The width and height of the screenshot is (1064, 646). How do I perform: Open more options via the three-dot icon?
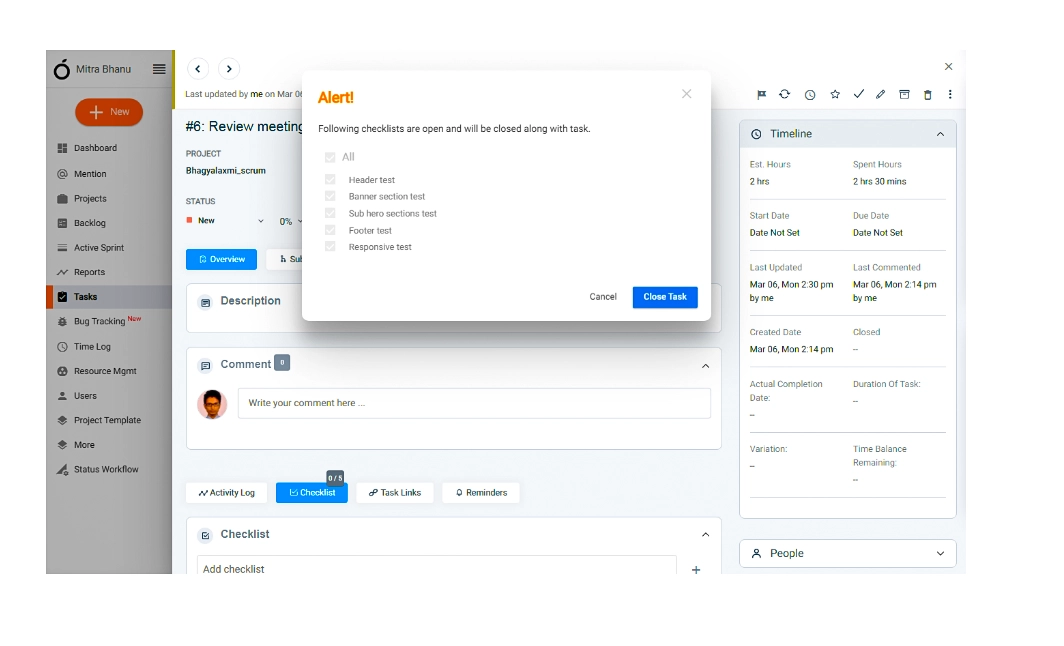click(x=949, y=94)
